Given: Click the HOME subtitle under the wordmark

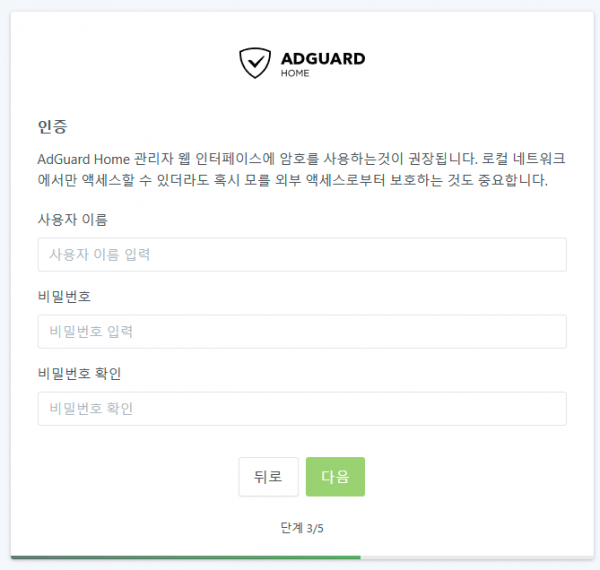Looking at the screenshot, I should tap(295, 73).
